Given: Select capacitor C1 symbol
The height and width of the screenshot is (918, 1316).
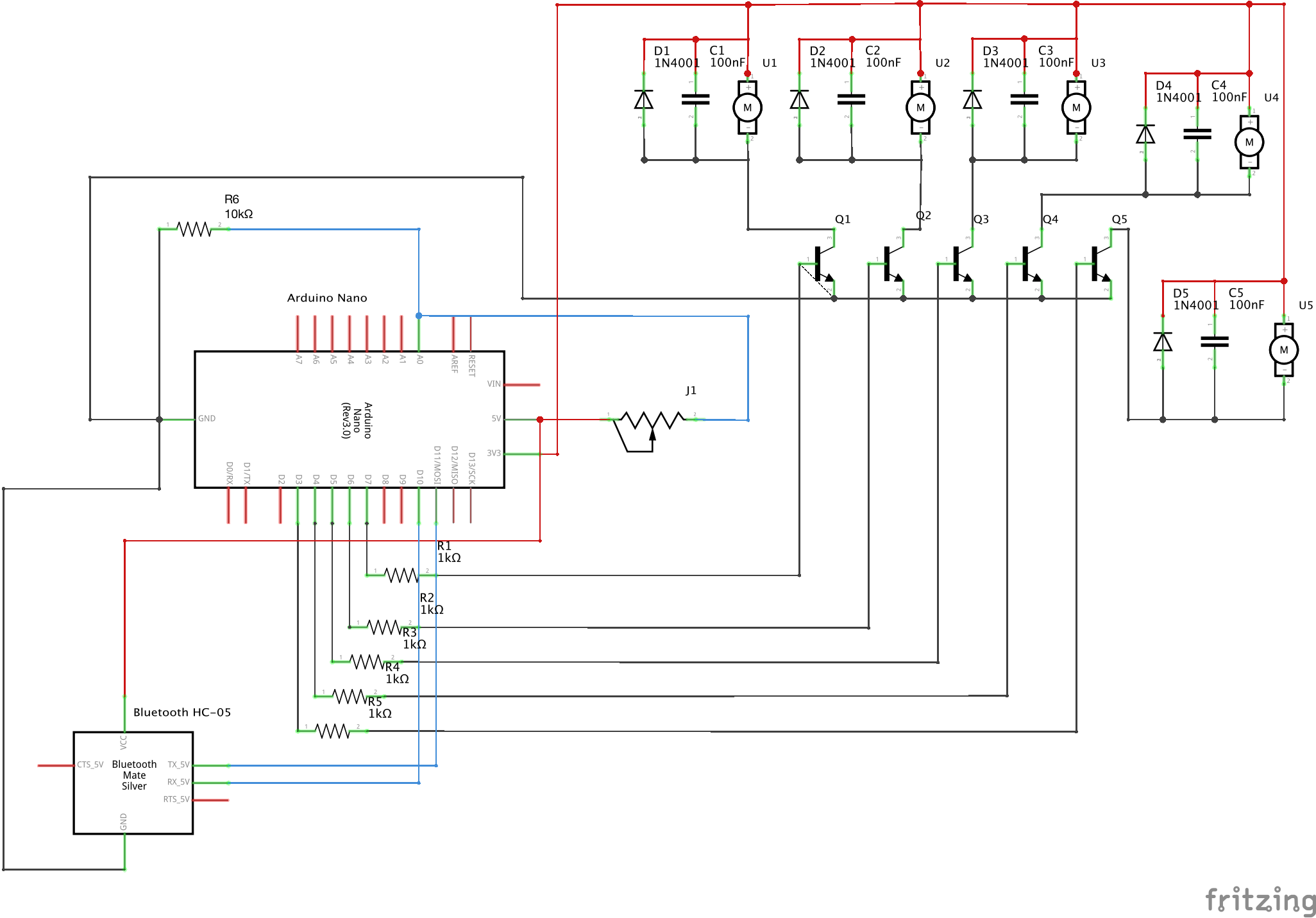Looking at the screenshot, I should point(696,99).
